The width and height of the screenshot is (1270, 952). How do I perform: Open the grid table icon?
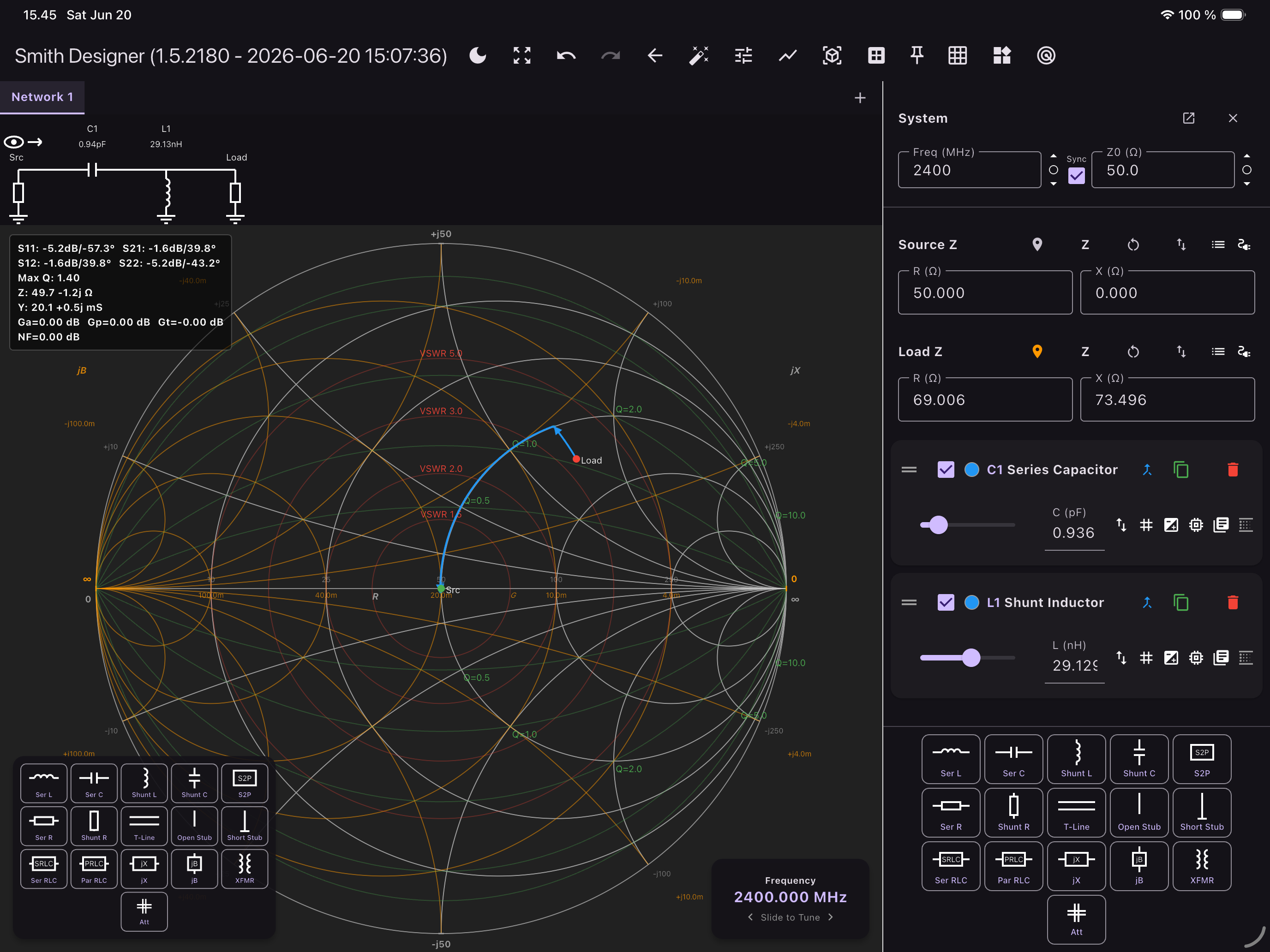click(x=958, y=56)
